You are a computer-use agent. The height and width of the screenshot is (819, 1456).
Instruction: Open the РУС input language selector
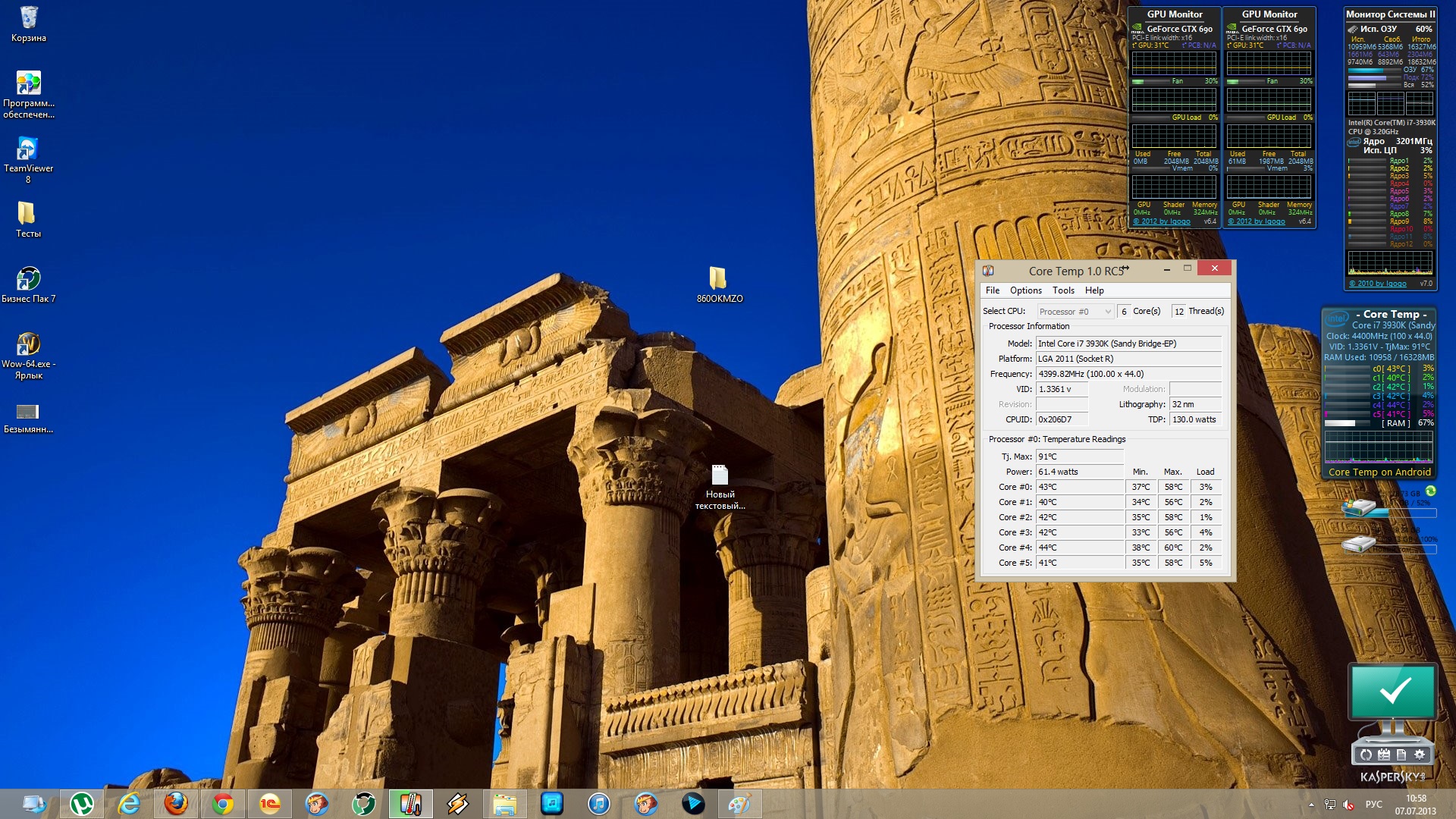tap(1373, 805)
